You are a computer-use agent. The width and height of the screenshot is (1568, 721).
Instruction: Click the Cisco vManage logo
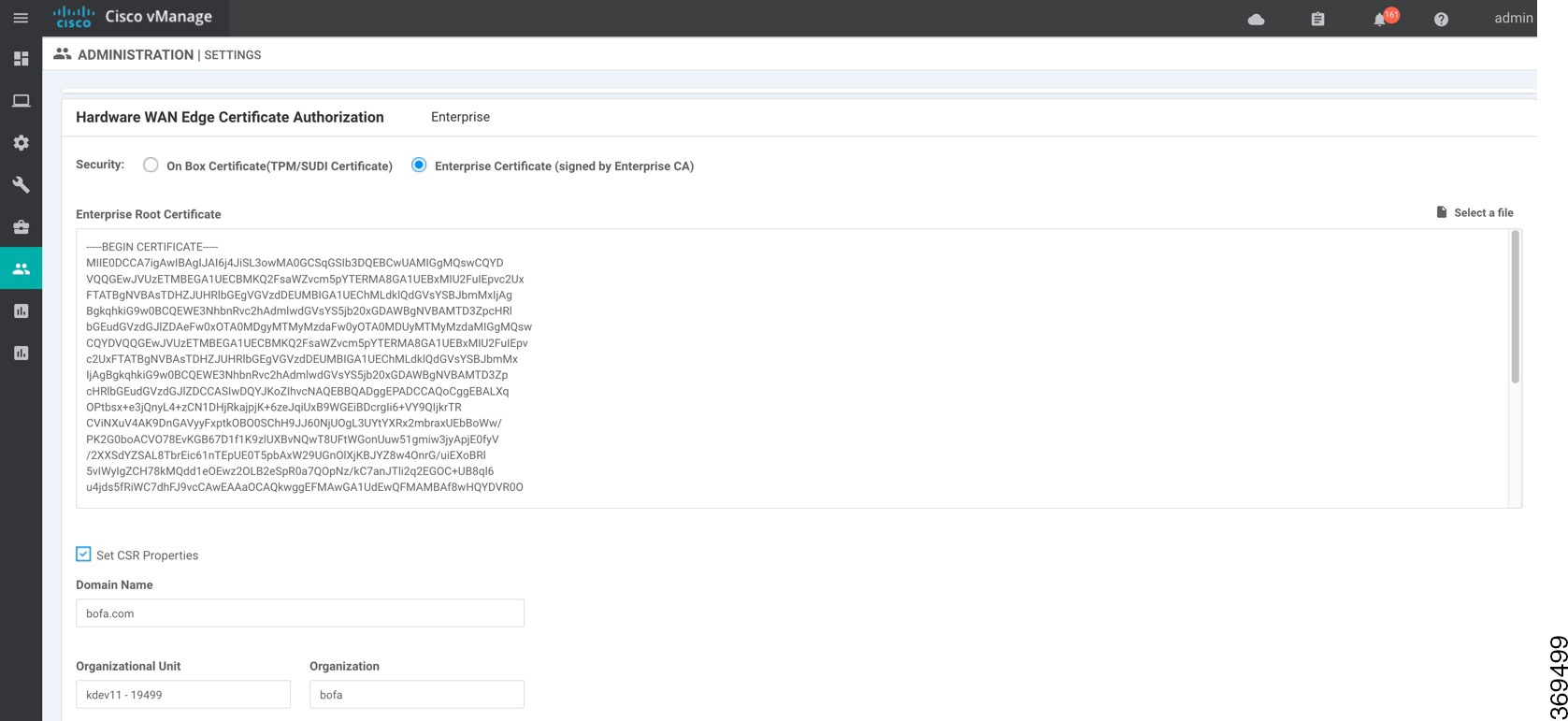point(133,18)
